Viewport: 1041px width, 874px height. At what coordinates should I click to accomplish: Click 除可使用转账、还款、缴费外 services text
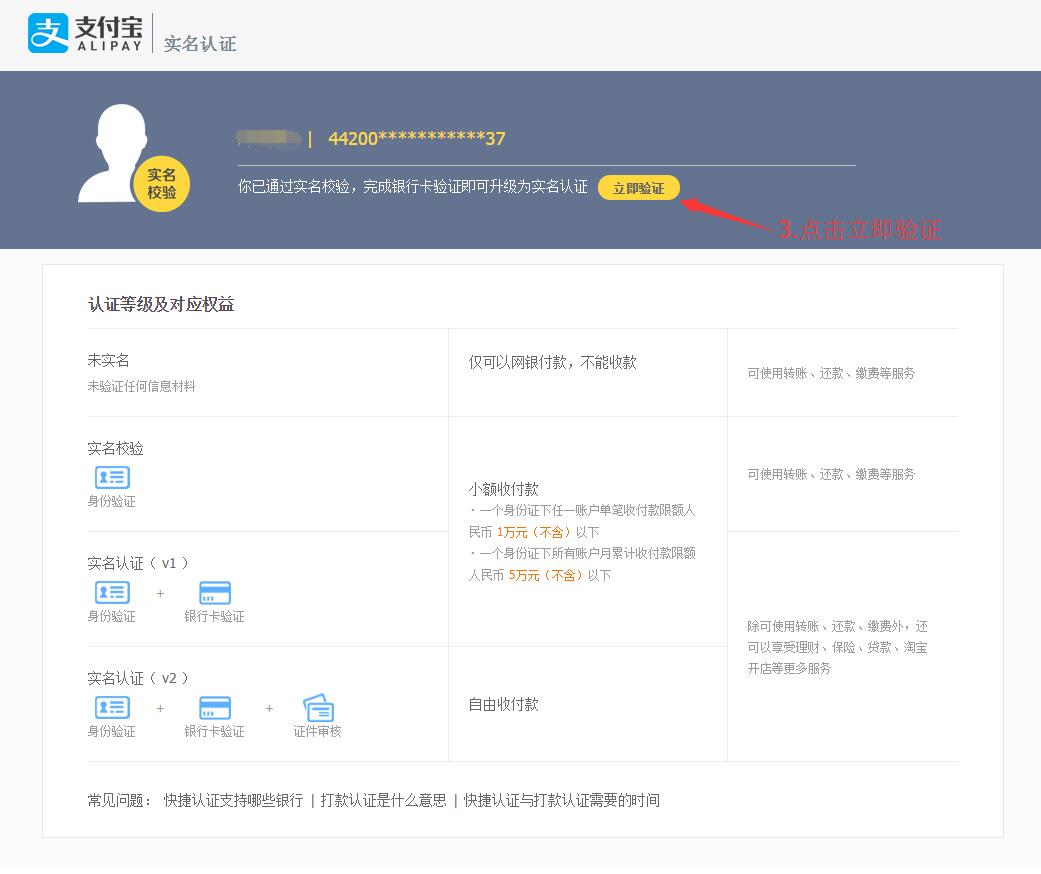837,647
